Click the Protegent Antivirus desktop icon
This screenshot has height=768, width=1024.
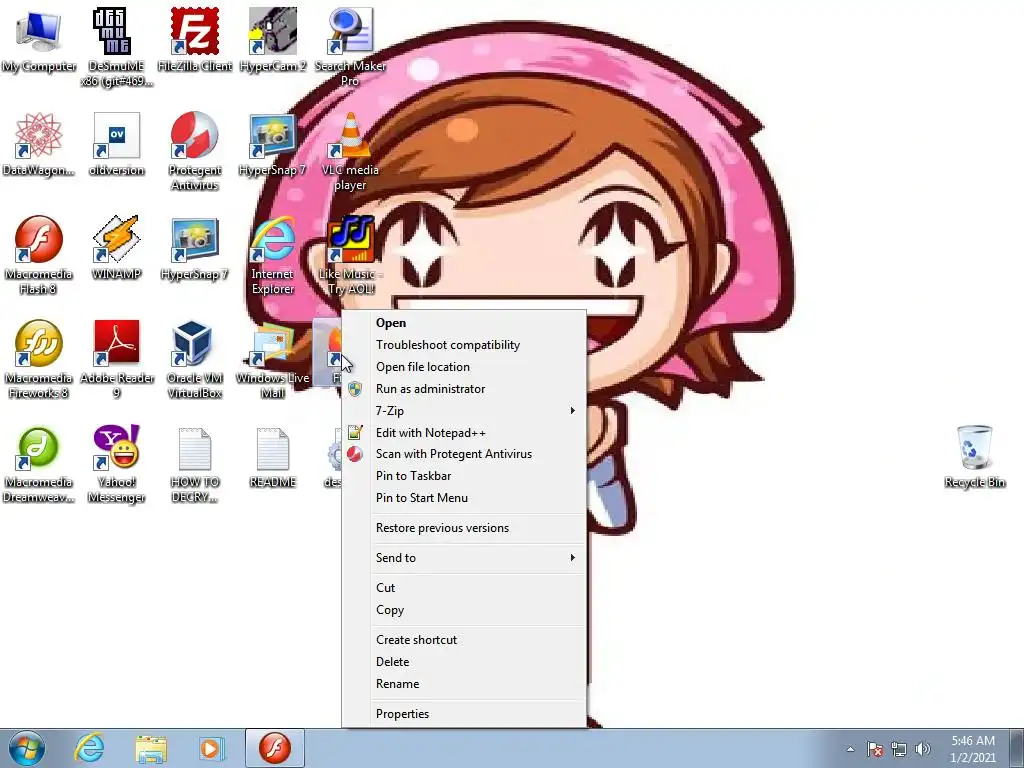195,152
